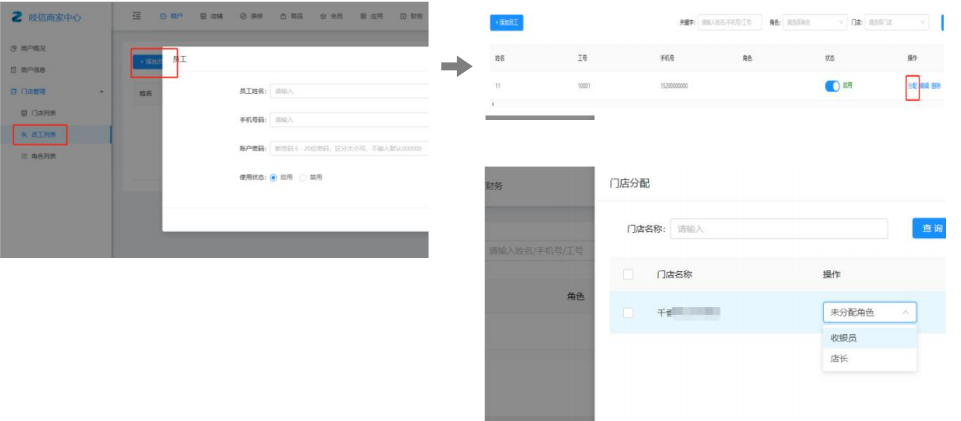Tick the checkbox on the 千客 store row
This screenshot has width=961, height=421.
coord(628,313)
